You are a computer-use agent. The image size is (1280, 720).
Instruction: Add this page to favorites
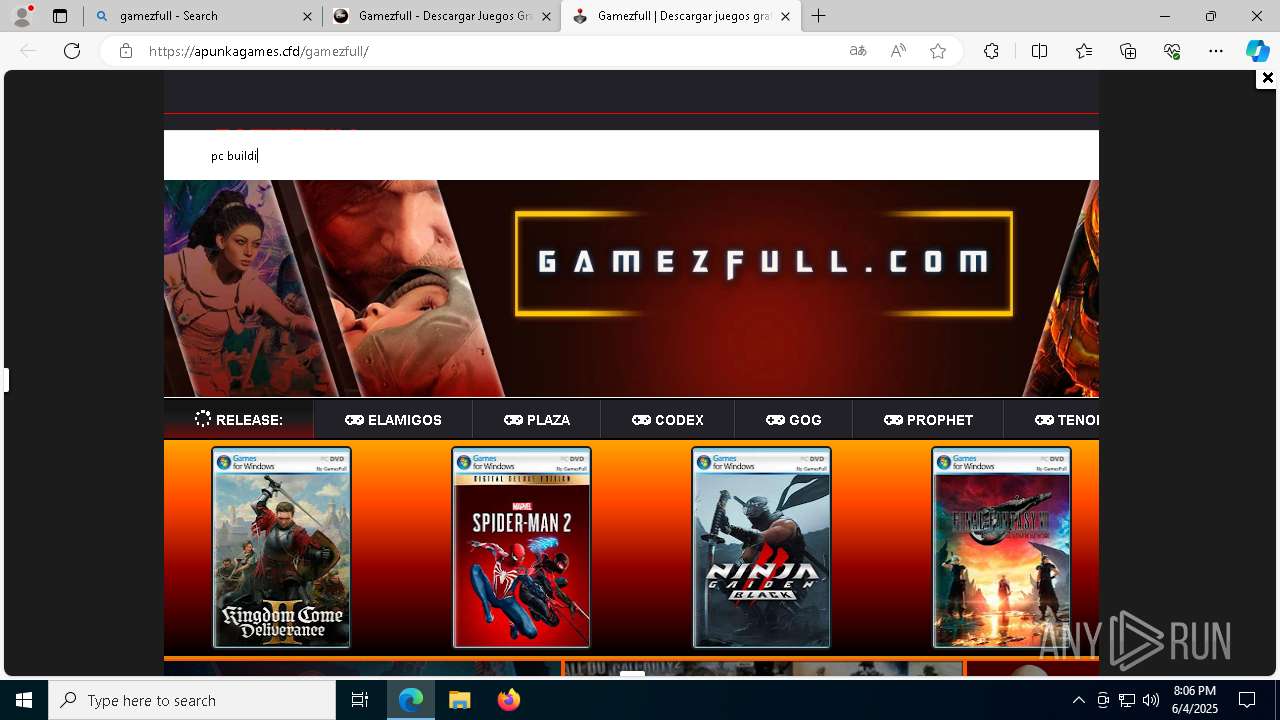point(938,51)
